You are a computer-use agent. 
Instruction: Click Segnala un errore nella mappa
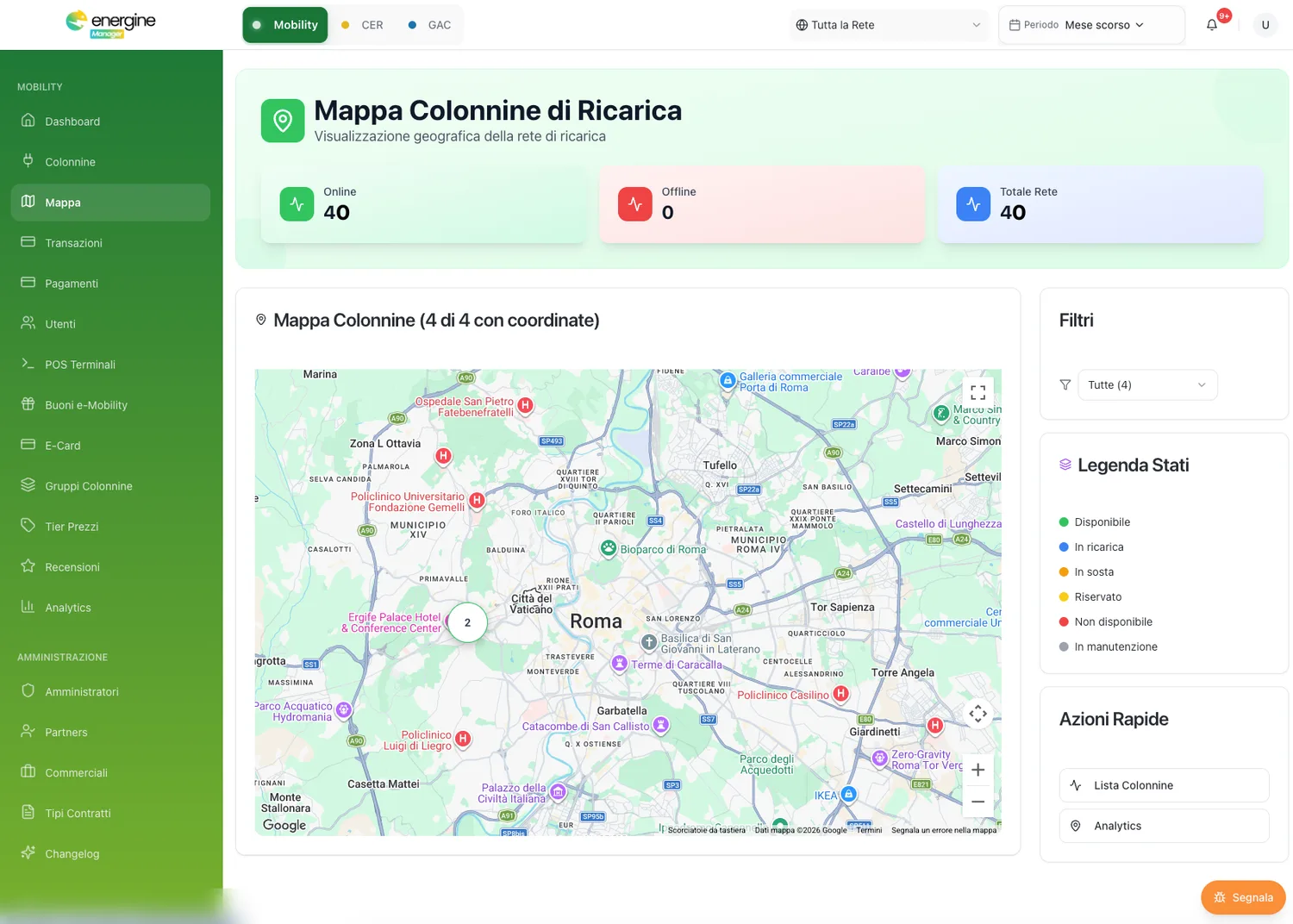[x=944, y=830]
